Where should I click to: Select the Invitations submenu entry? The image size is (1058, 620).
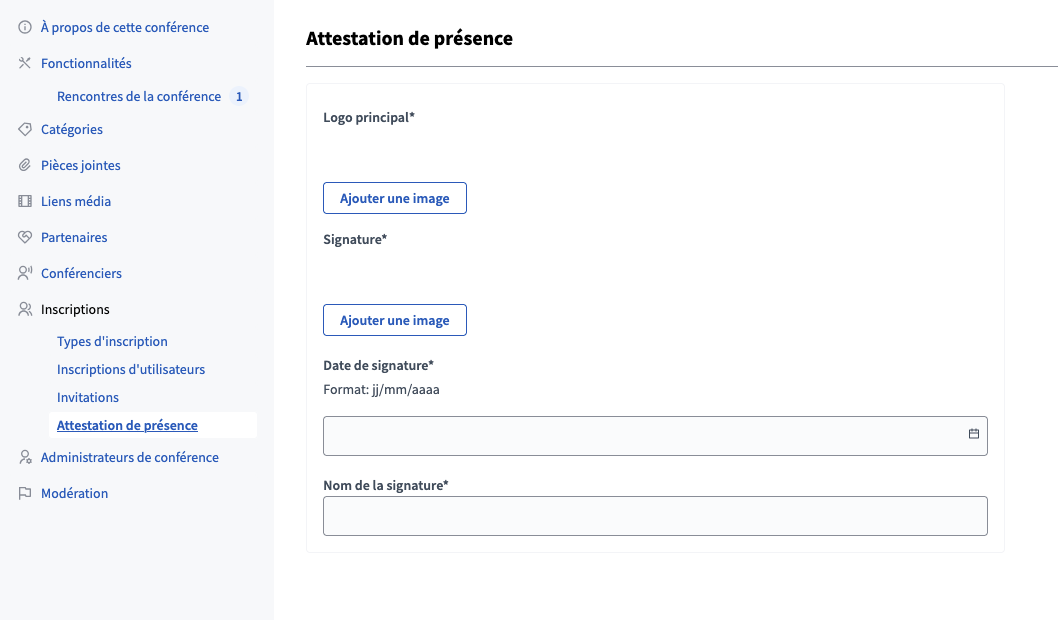coord(88,397)
